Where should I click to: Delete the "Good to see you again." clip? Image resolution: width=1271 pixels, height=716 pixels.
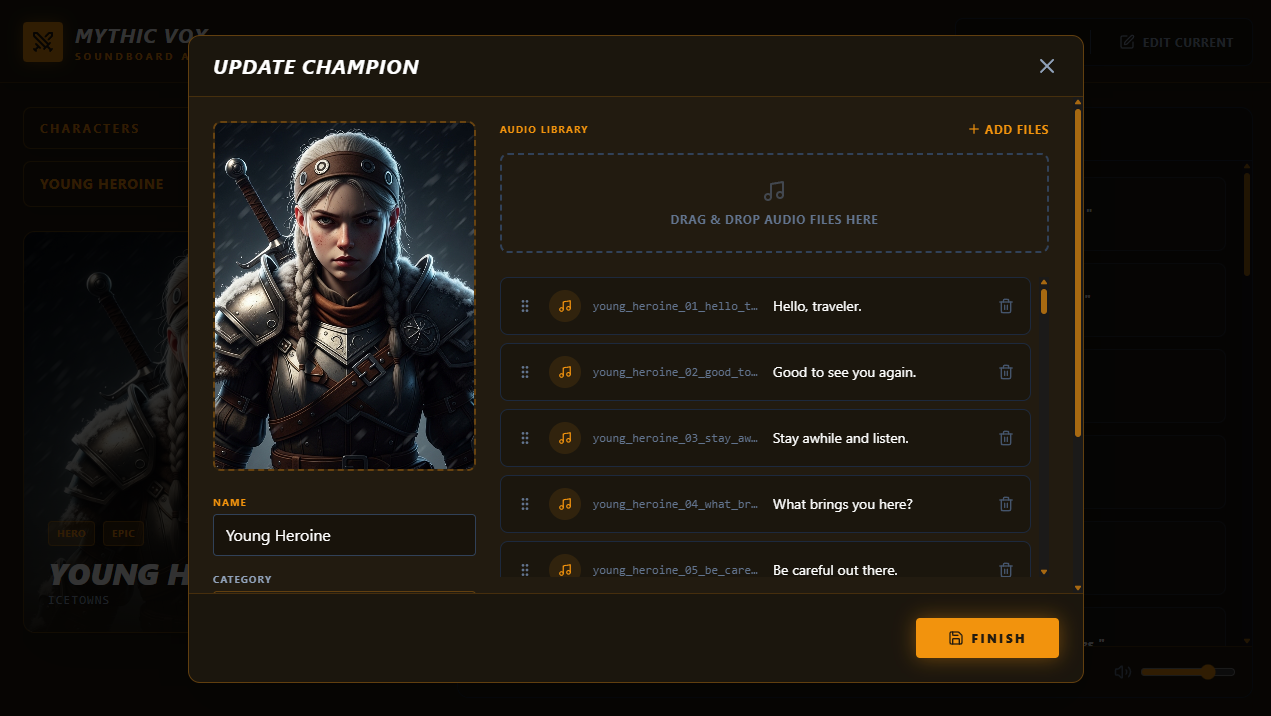(1006, 372)
